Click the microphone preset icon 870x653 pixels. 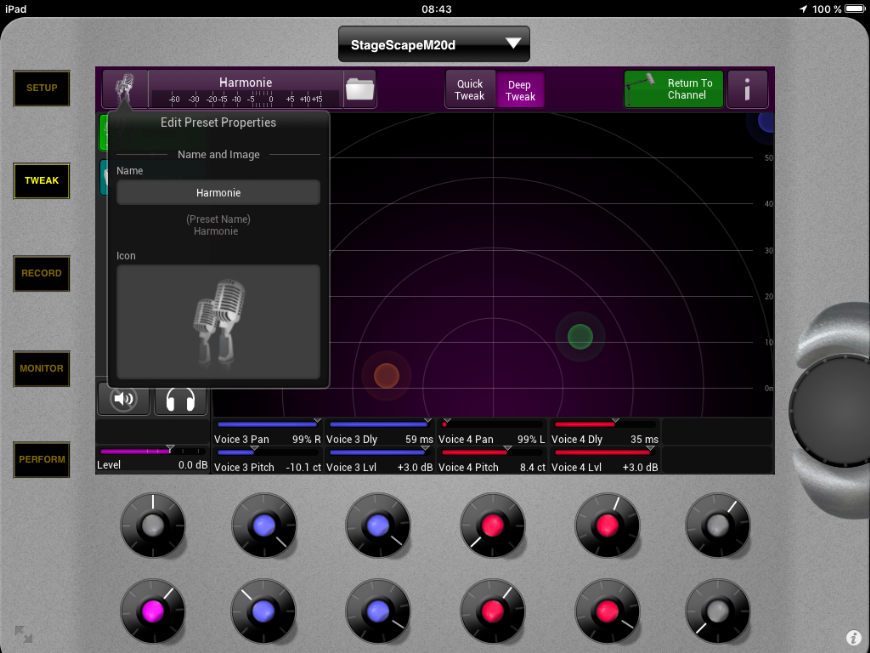pos(125,89)
